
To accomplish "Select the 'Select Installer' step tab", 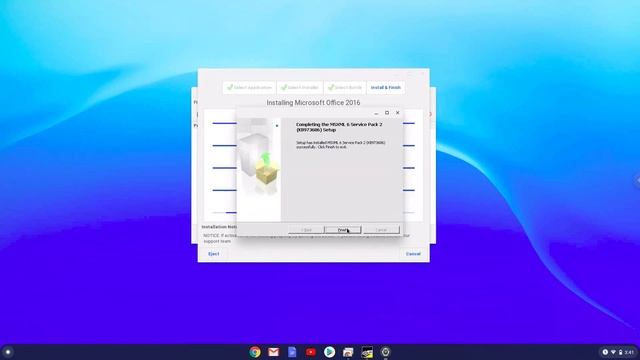I will click(x=300, y=87).
